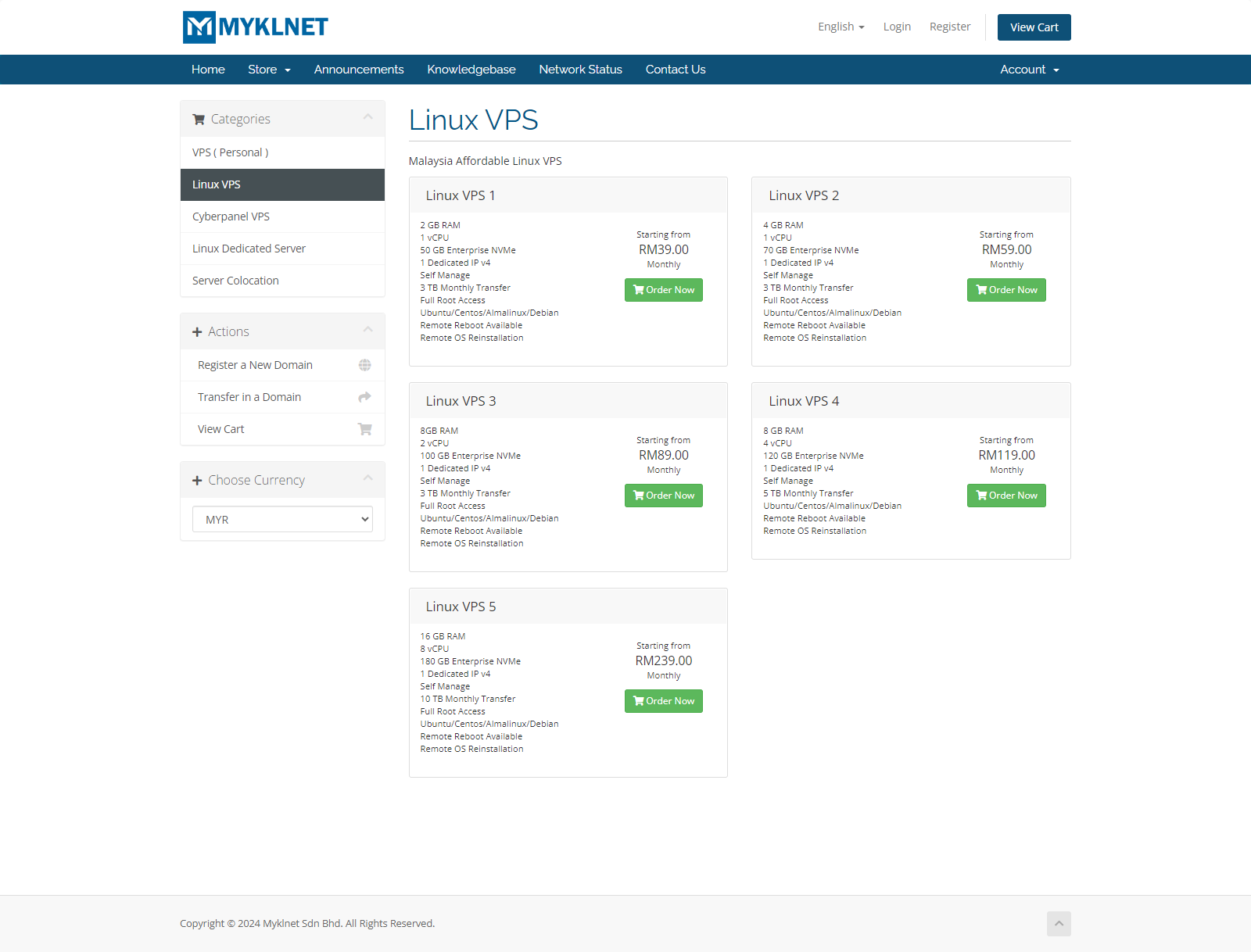Order Now for Linux VPS 3

click(x=664, y=496)
